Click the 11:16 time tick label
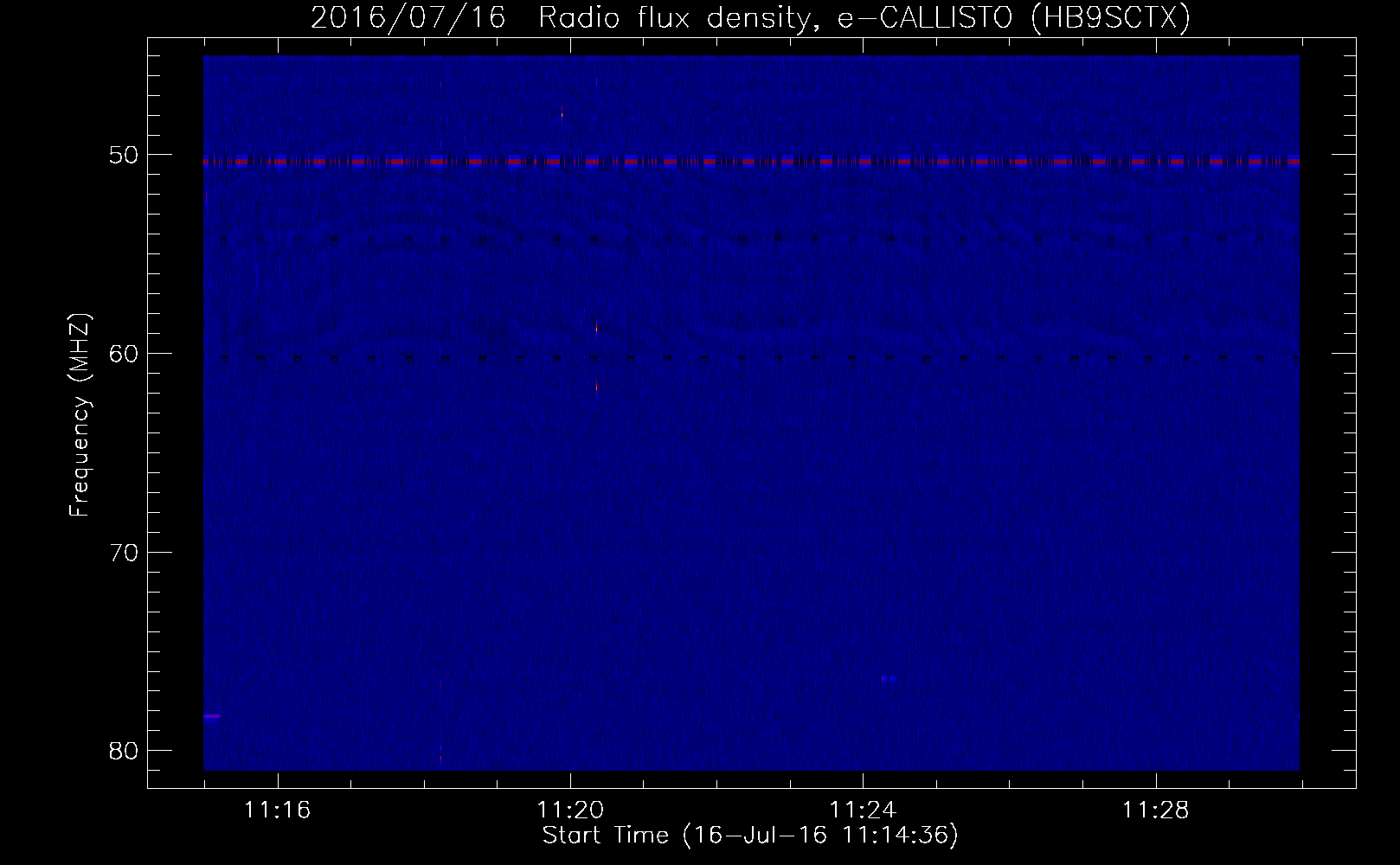Viewport: 1400px width, 865px height. tap(277, 811)
